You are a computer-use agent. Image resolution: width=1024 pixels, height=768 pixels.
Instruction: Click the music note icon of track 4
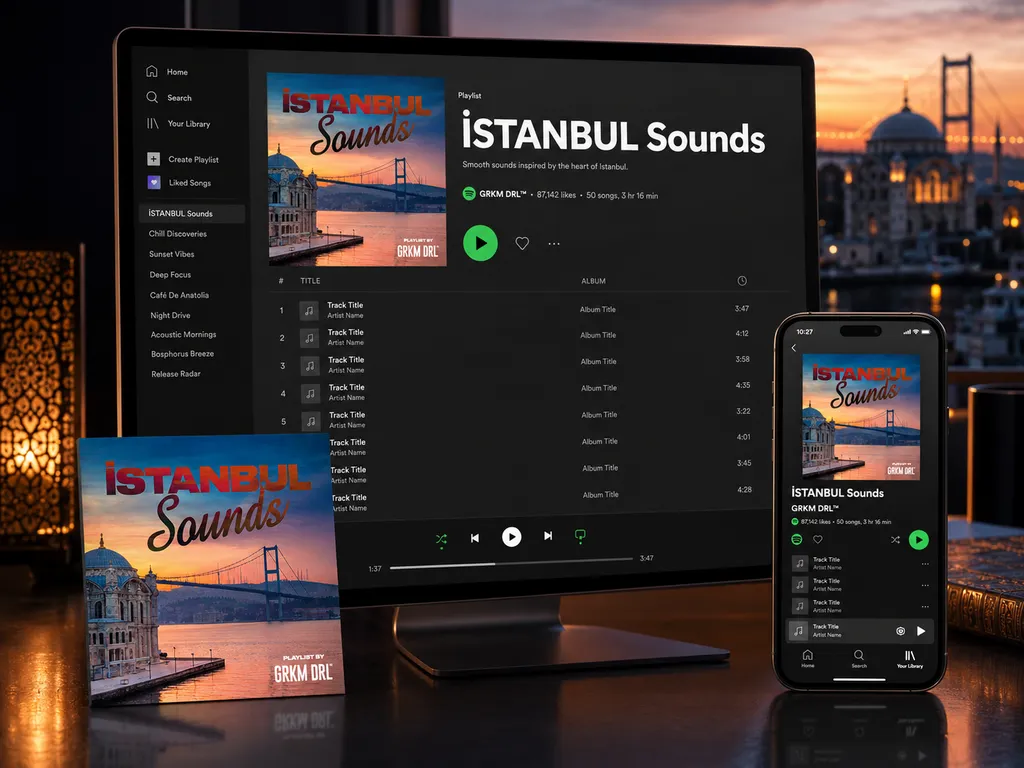coord(311,393)
